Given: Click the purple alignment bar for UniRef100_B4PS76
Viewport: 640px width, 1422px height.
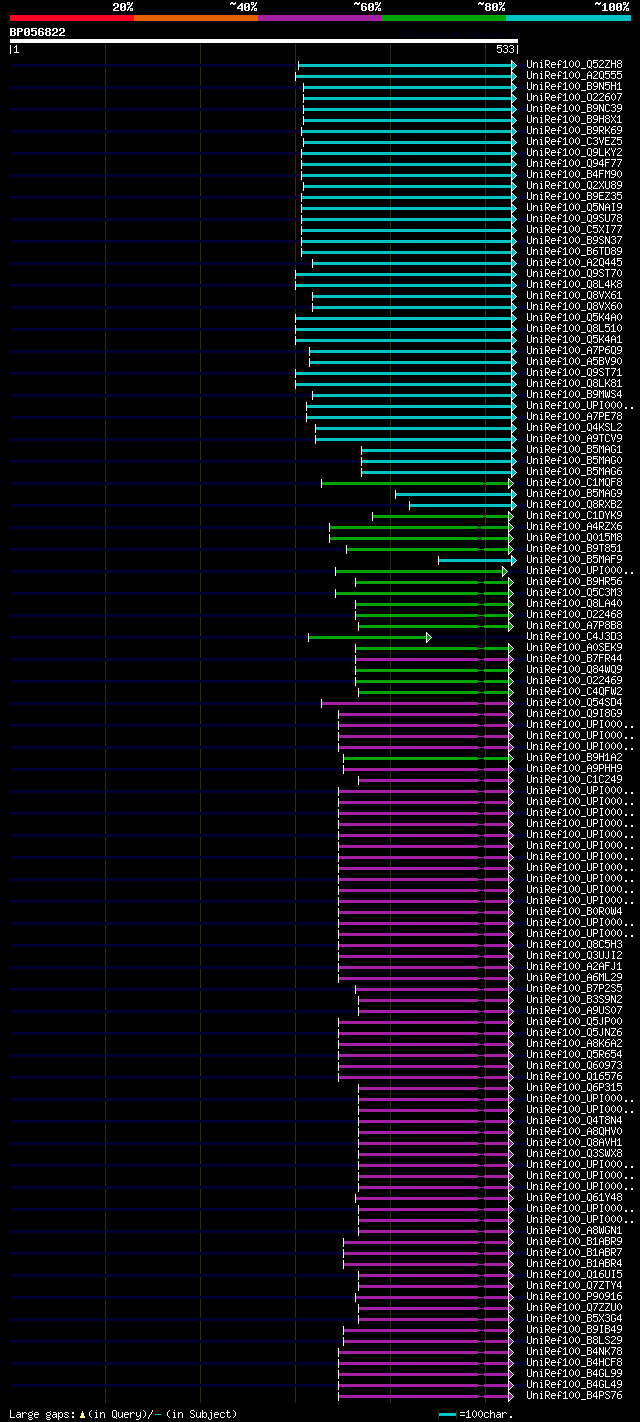Looking at the screenshot, I should [x=425, y=1396].
